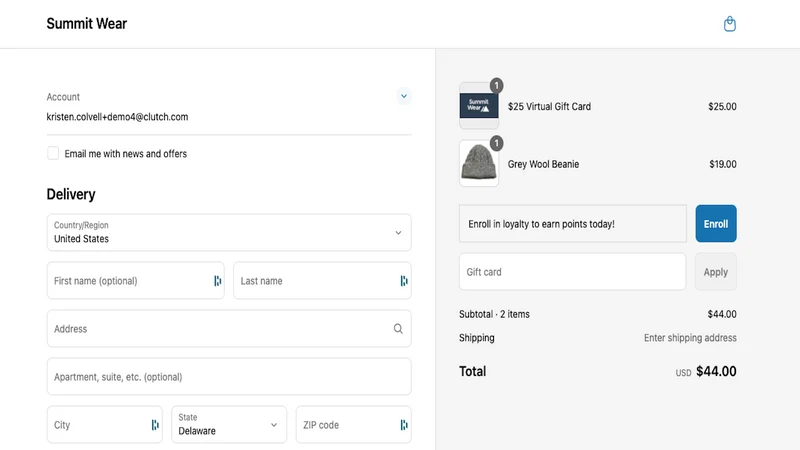Image resolution: width=800 pixels, height=450 pixels.
Task: Click the Grey Wool Beanie name
Action: click(x=543, y=164)
